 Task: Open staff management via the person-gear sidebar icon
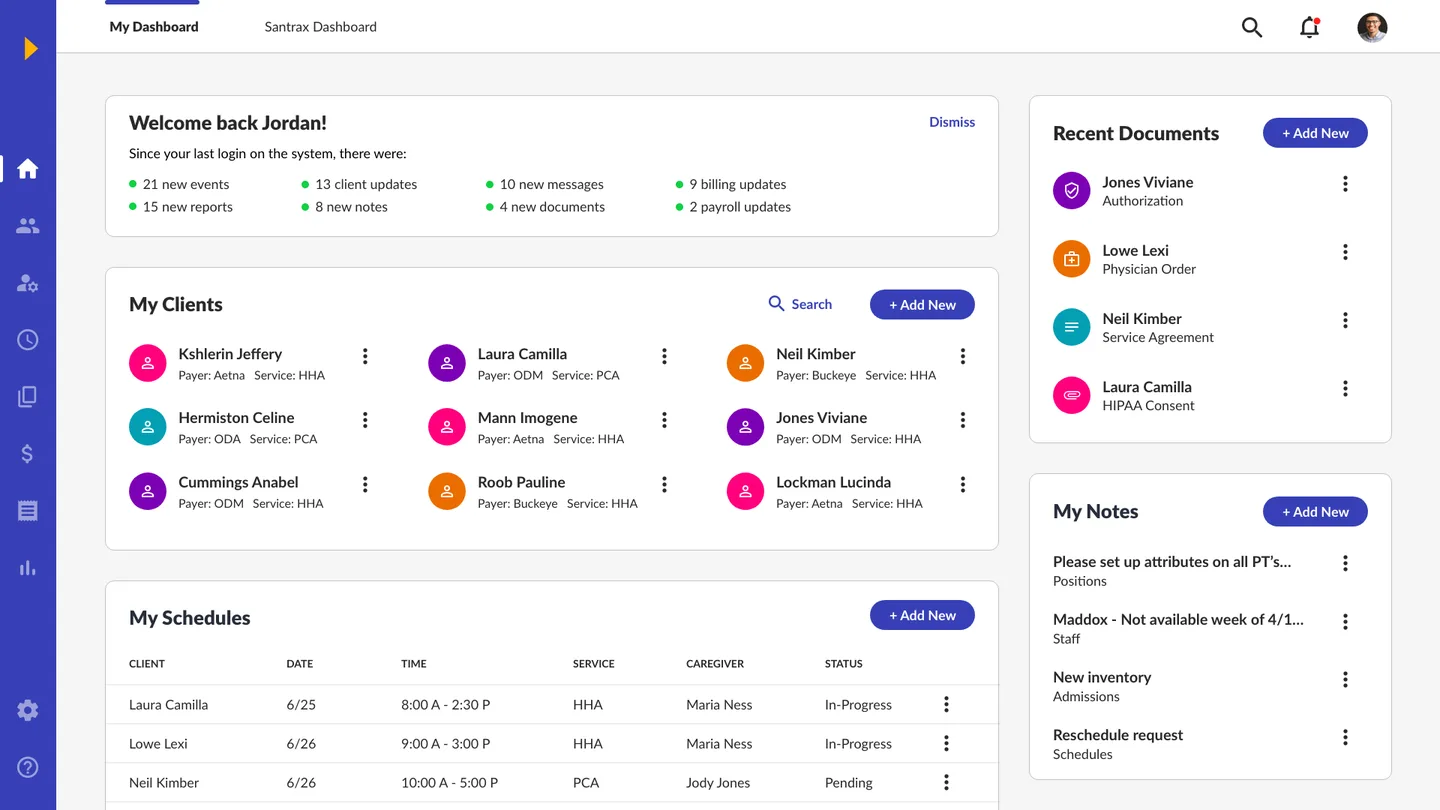click(27, 282)
